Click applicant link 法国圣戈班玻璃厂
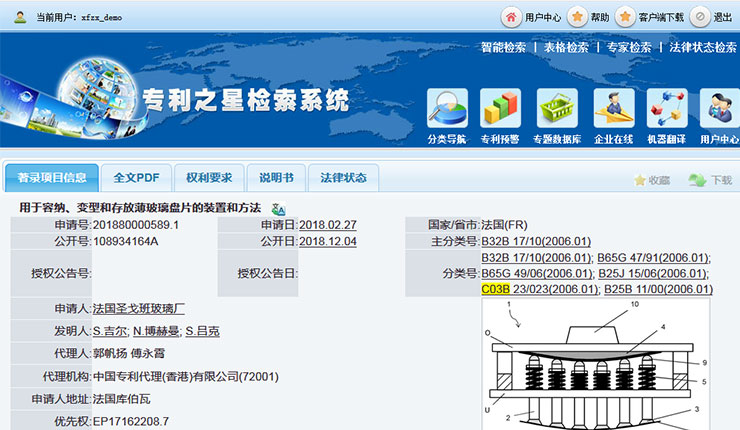Screen dimensions: 740x430 (138, 309)
